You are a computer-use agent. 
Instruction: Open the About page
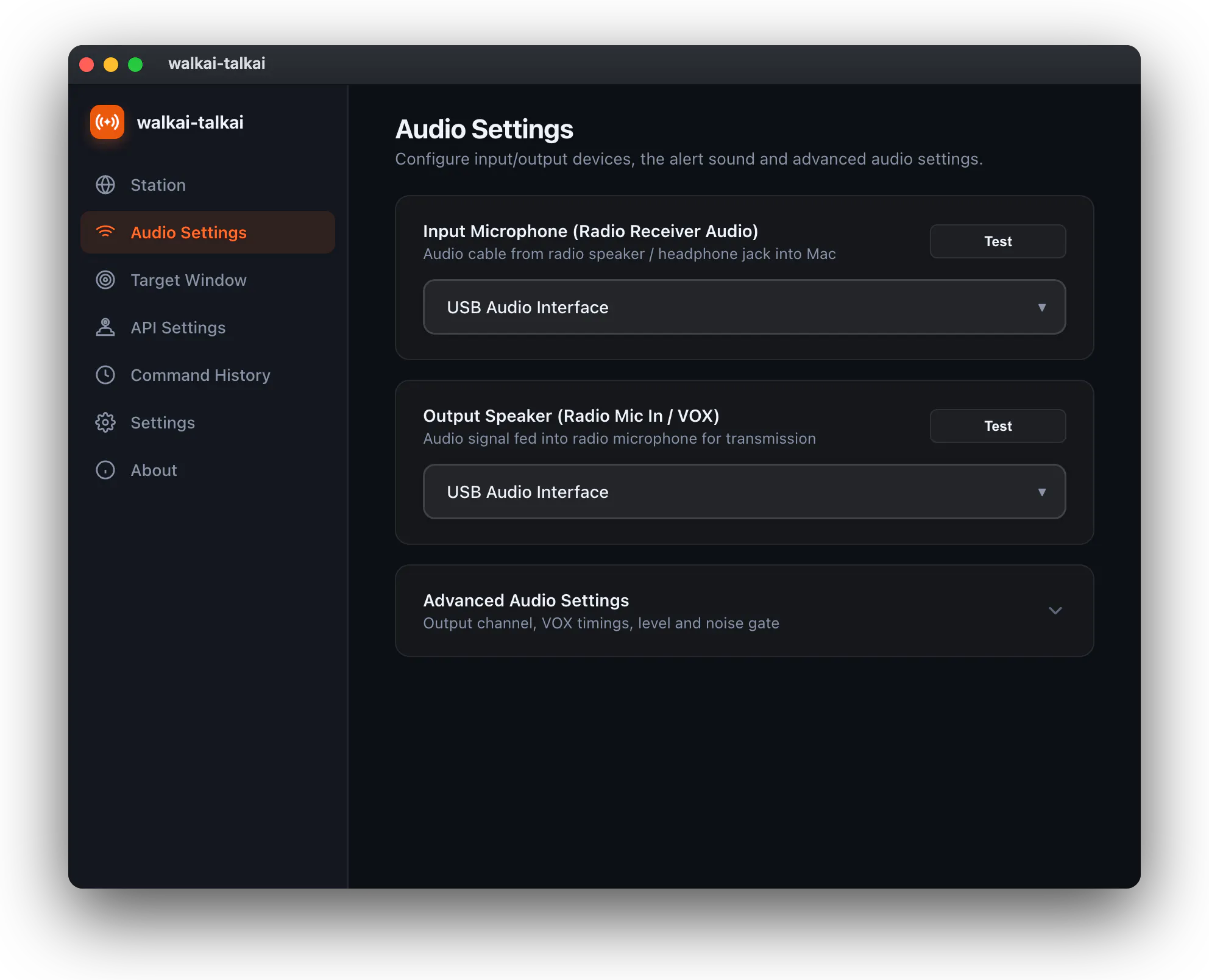click(208, 470)
